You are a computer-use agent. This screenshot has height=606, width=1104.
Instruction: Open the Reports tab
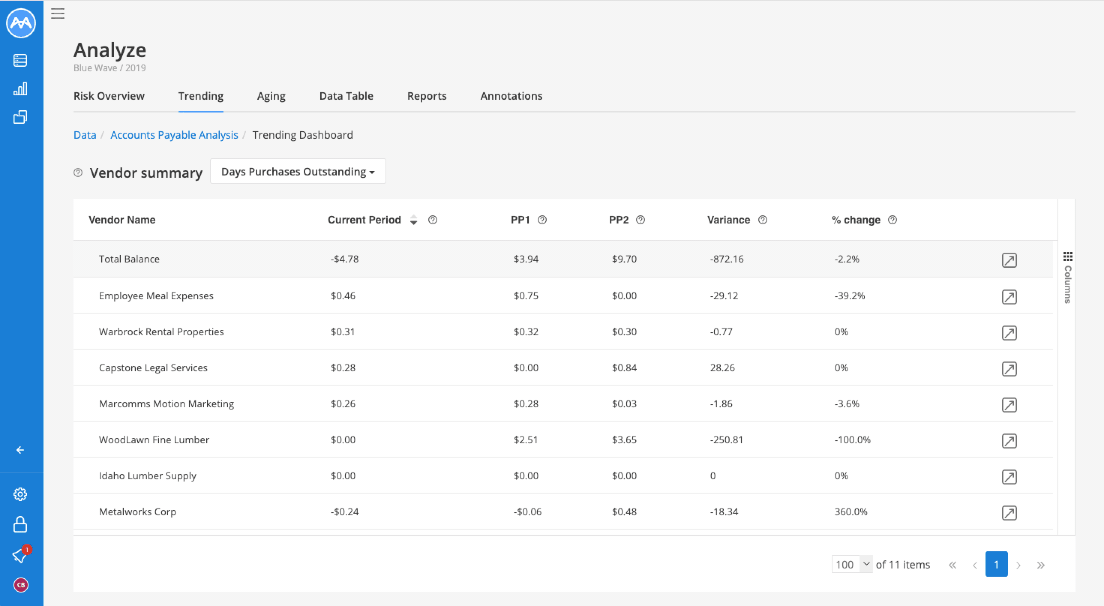[x=427, y=96]
